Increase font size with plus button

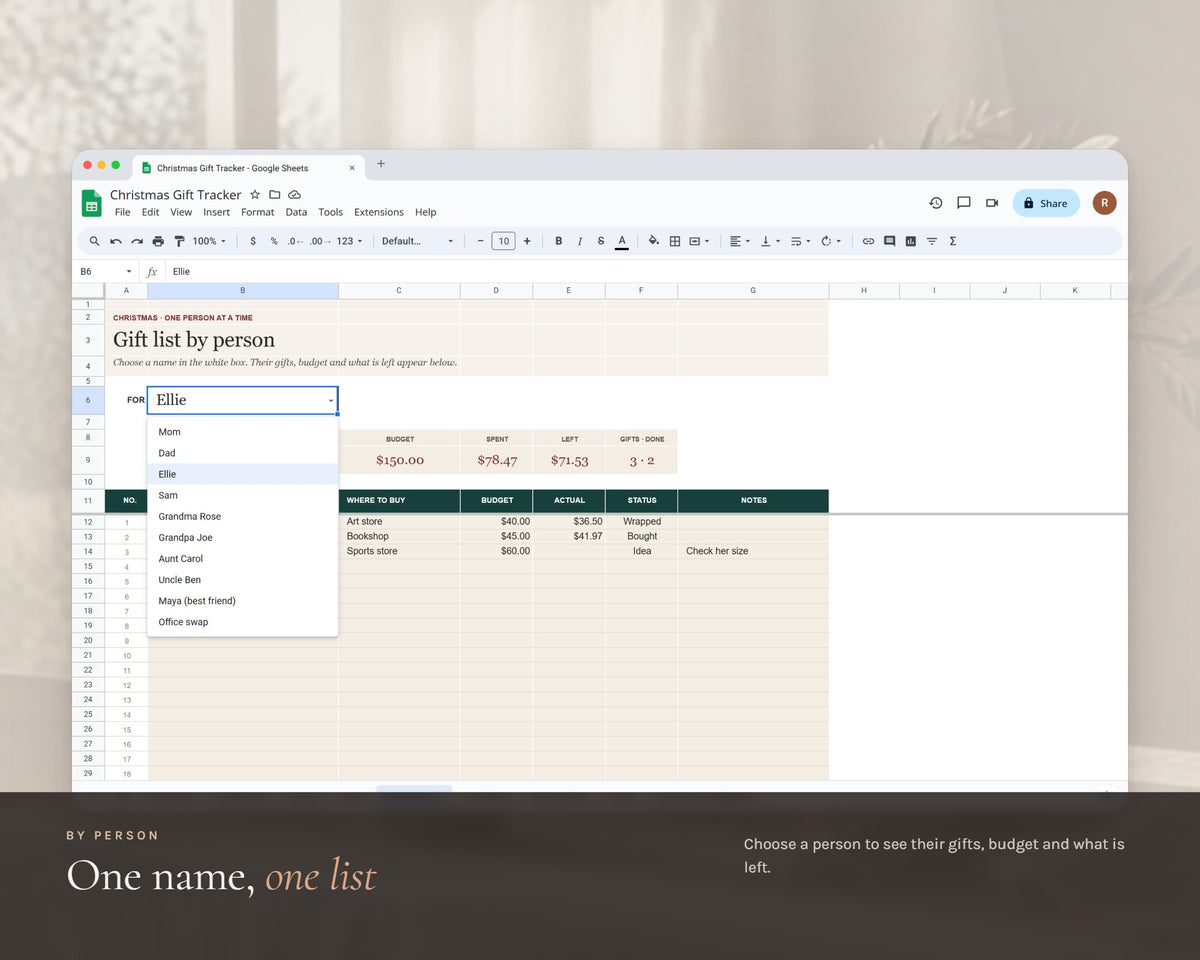click(527, 241)
